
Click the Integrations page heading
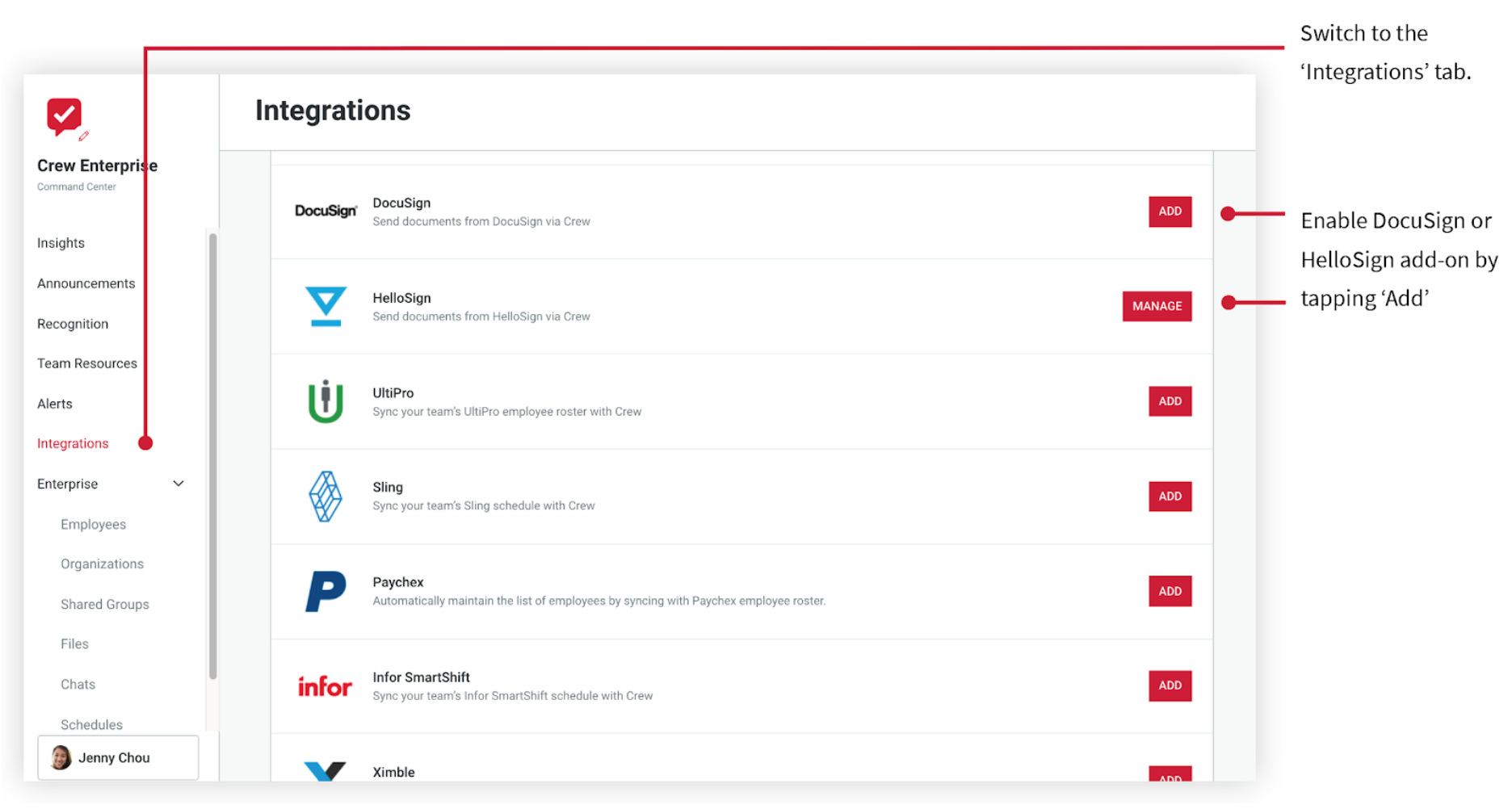333,111
